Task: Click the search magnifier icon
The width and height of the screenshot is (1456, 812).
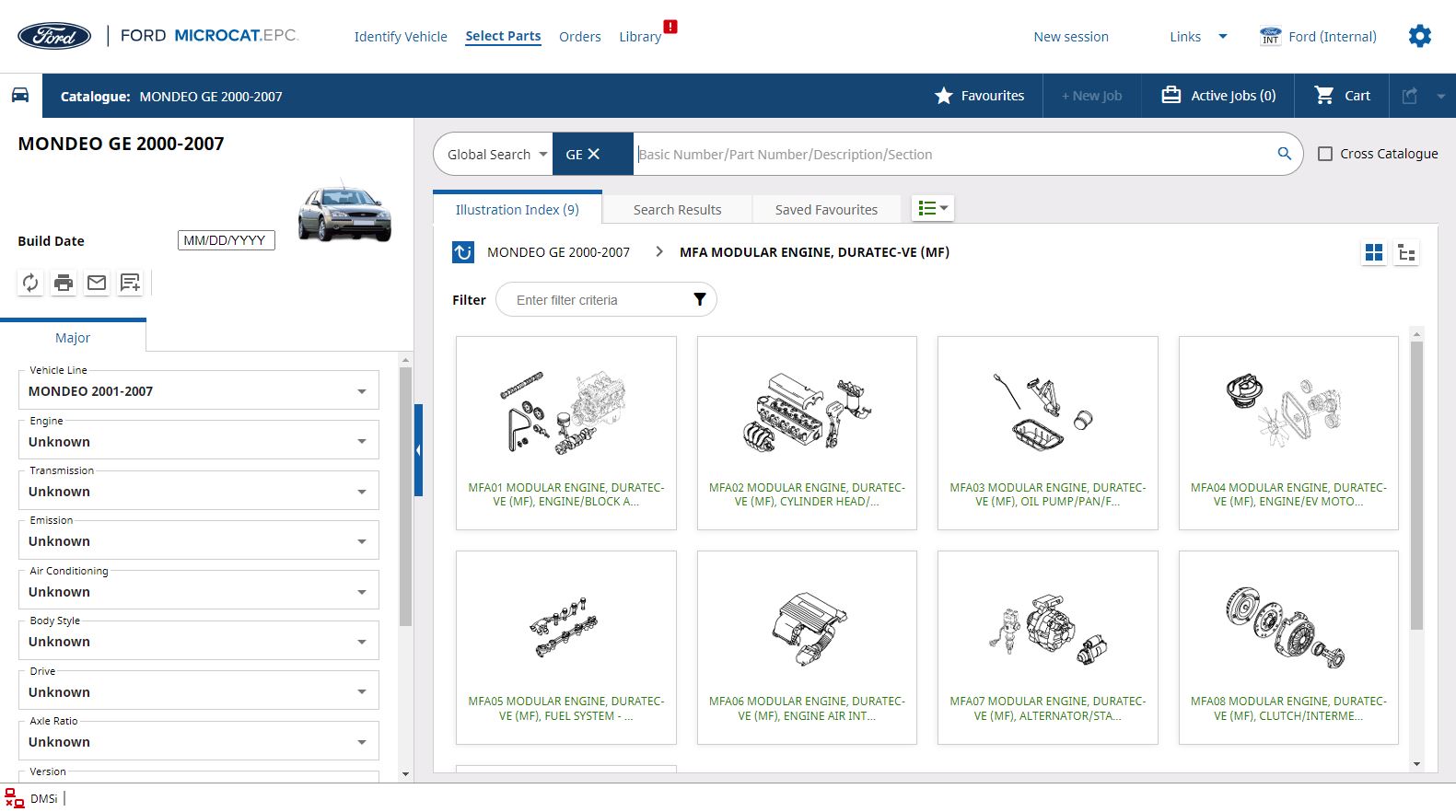Action: 1284,154
